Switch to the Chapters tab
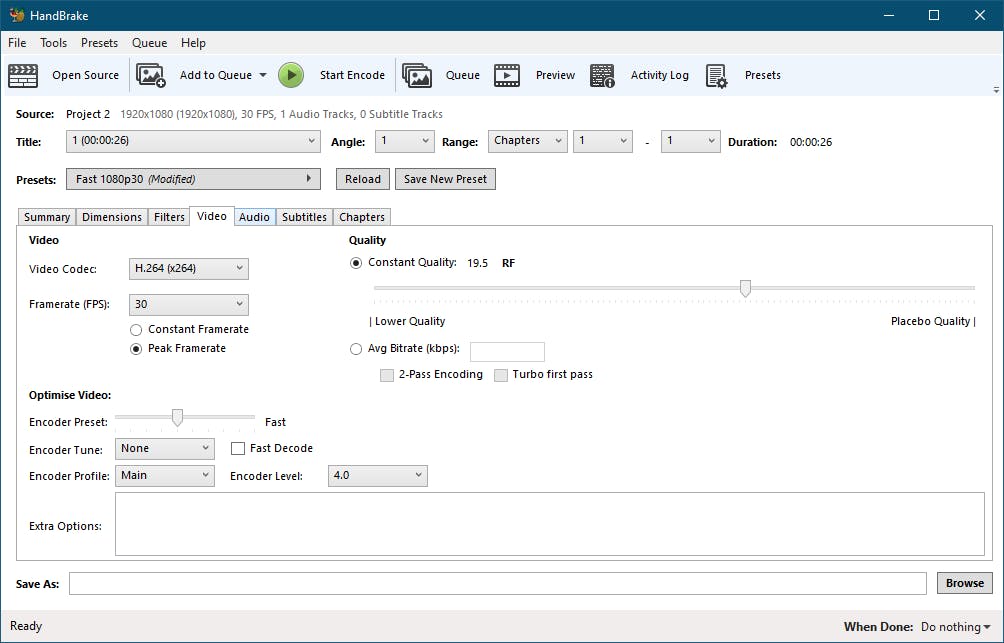1004x643 pixels. coord(362,217)
